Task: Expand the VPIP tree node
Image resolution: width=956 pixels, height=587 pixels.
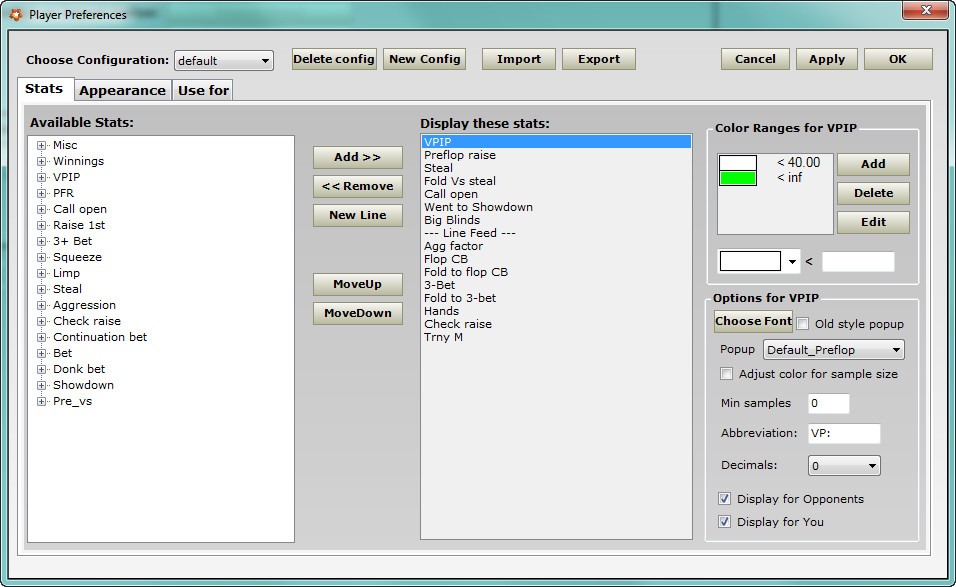Action: click(x=41, y=177)
